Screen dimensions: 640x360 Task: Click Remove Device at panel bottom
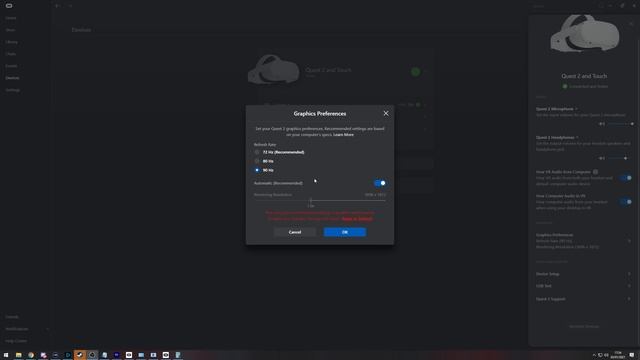(x=584, y=327)
